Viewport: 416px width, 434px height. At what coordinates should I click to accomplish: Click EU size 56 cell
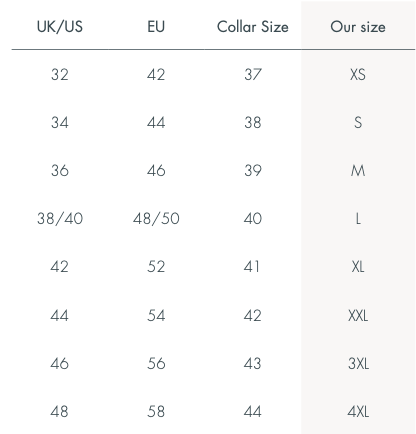[156, 363]
